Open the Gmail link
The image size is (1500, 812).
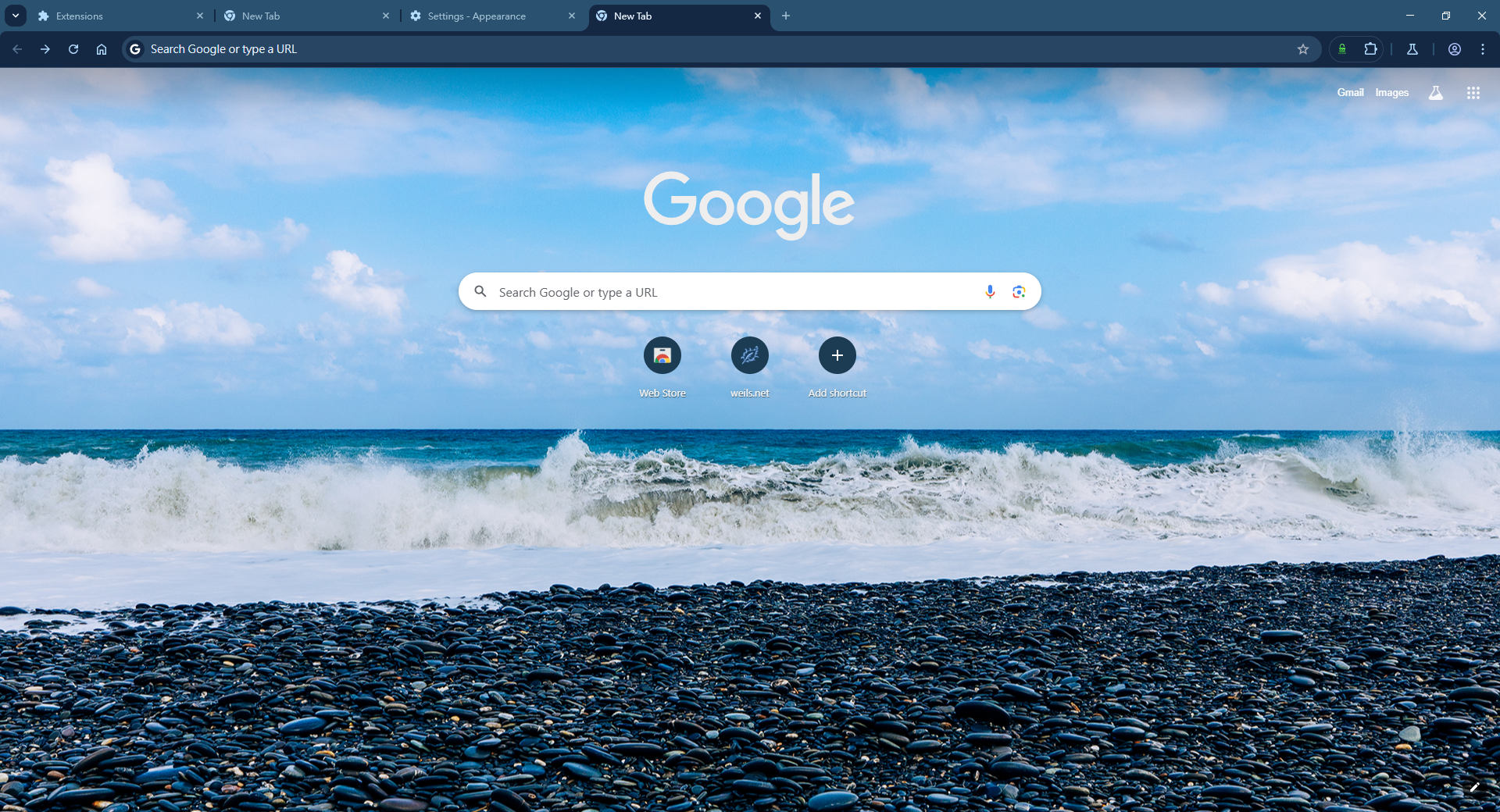click(x=1349, y=92)
